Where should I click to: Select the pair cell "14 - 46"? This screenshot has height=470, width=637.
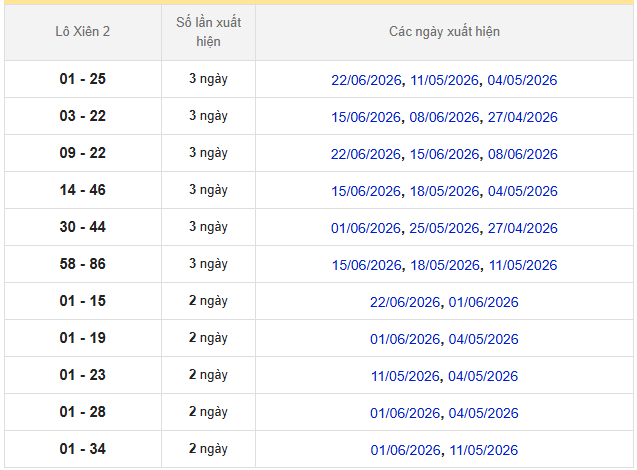[x=82, y=190]
